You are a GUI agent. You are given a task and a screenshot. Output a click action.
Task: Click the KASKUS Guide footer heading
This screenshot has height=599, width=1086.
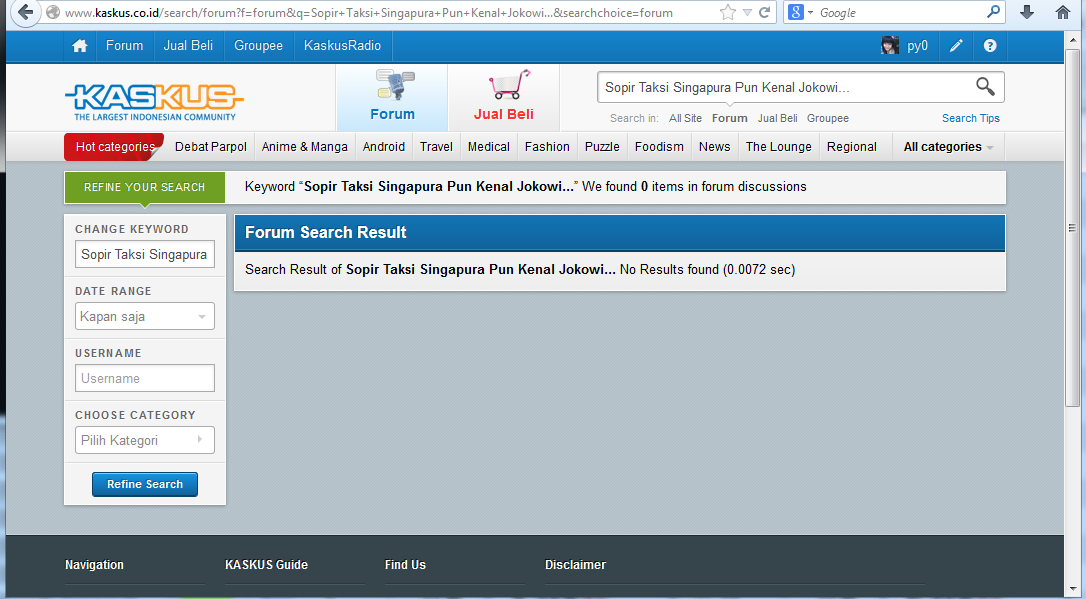click(267, 565)
